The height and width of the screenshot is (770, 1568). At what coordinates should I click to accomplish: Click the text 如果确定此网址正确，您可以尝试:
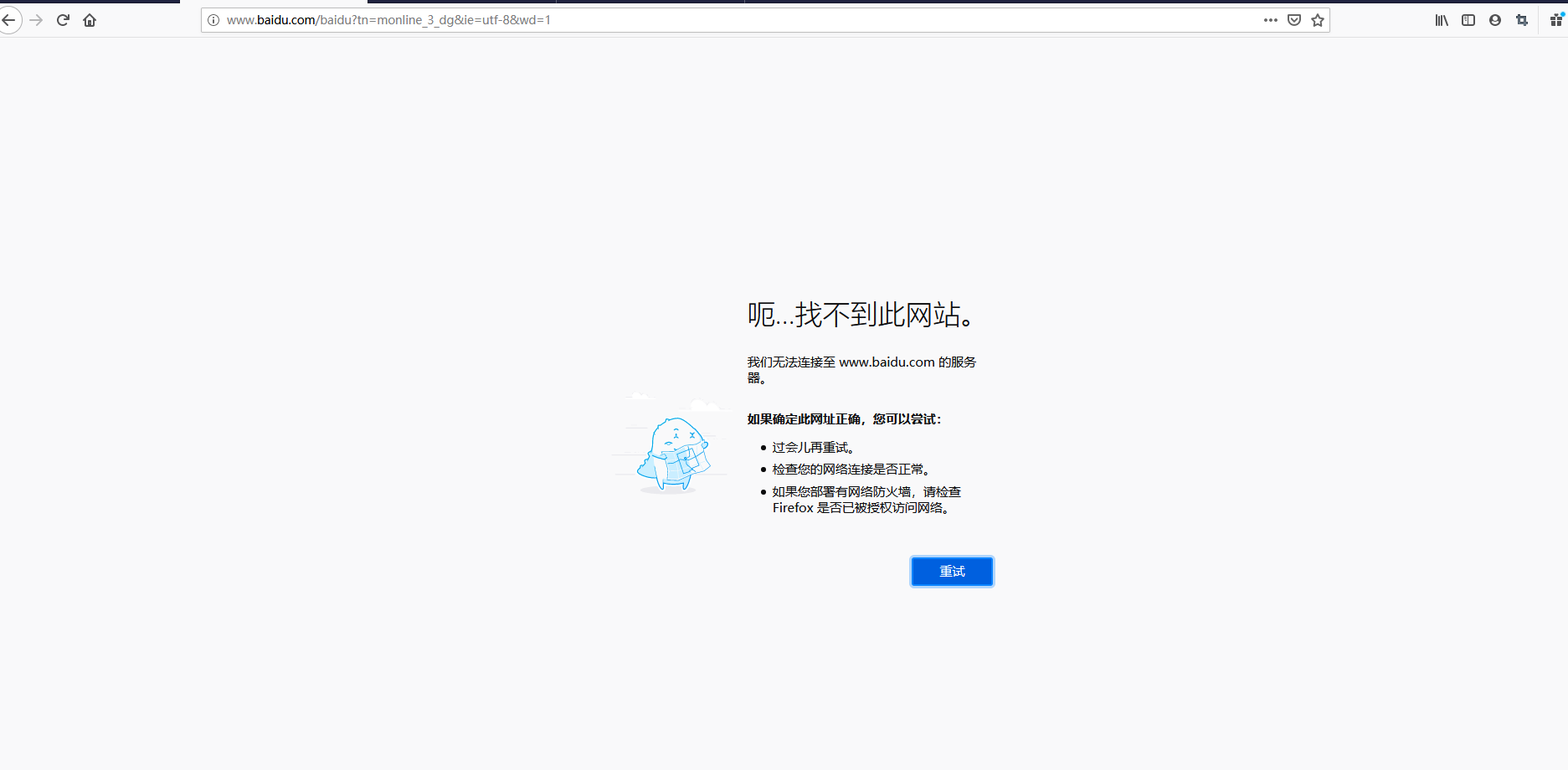[844, 419]
